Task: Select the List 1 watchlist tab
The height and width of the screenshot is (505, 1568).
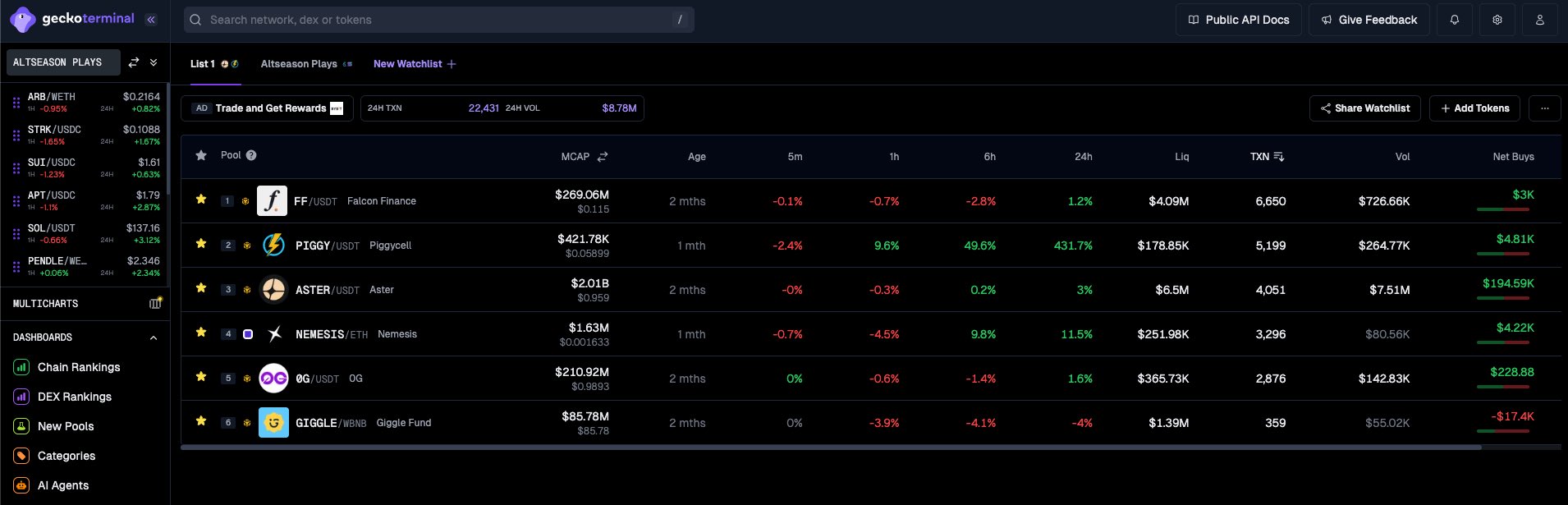Action: coord(203,64)
